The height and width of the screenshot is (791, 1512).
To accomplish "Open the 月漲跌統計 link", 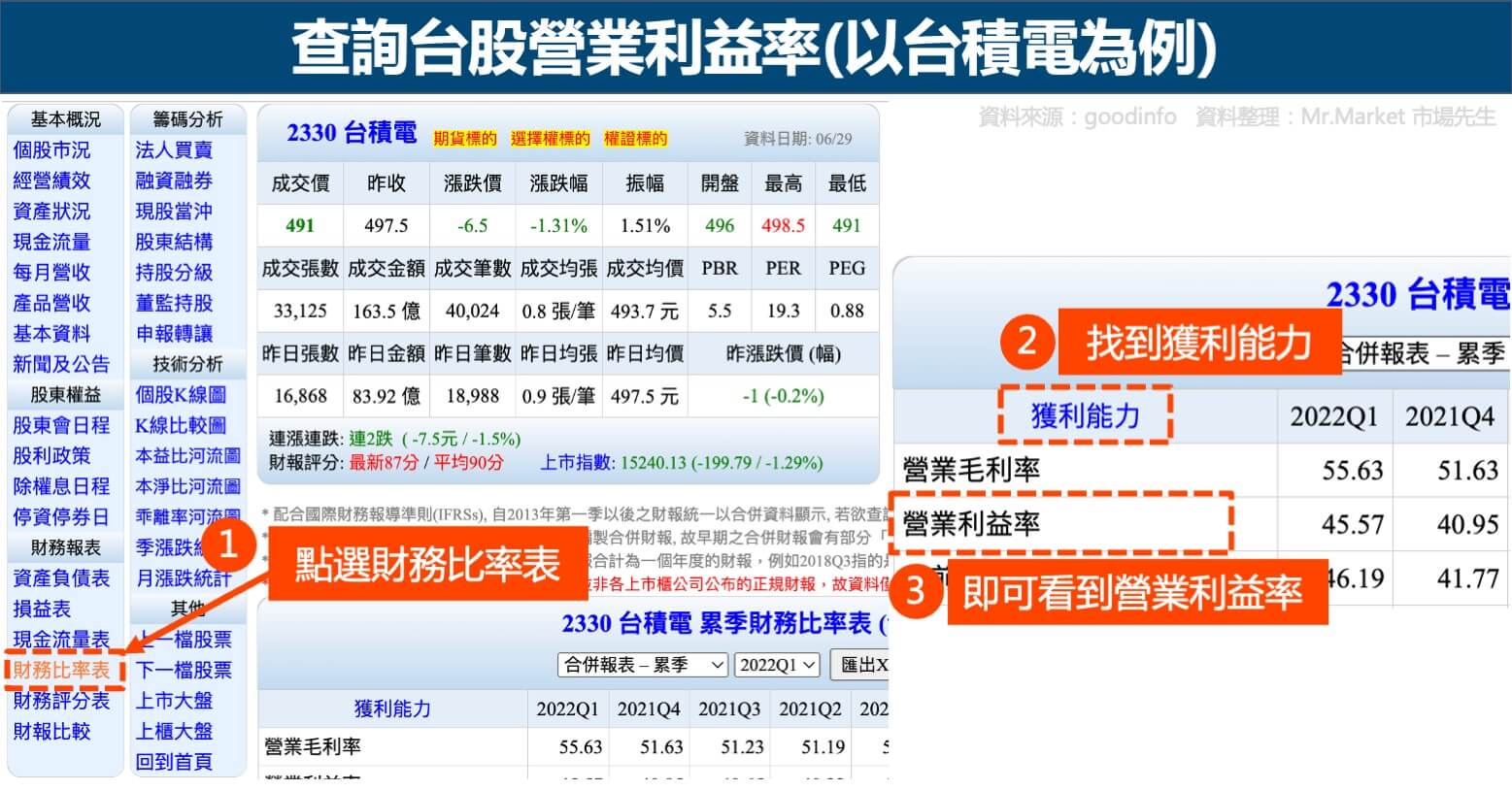I will [184, 578].
